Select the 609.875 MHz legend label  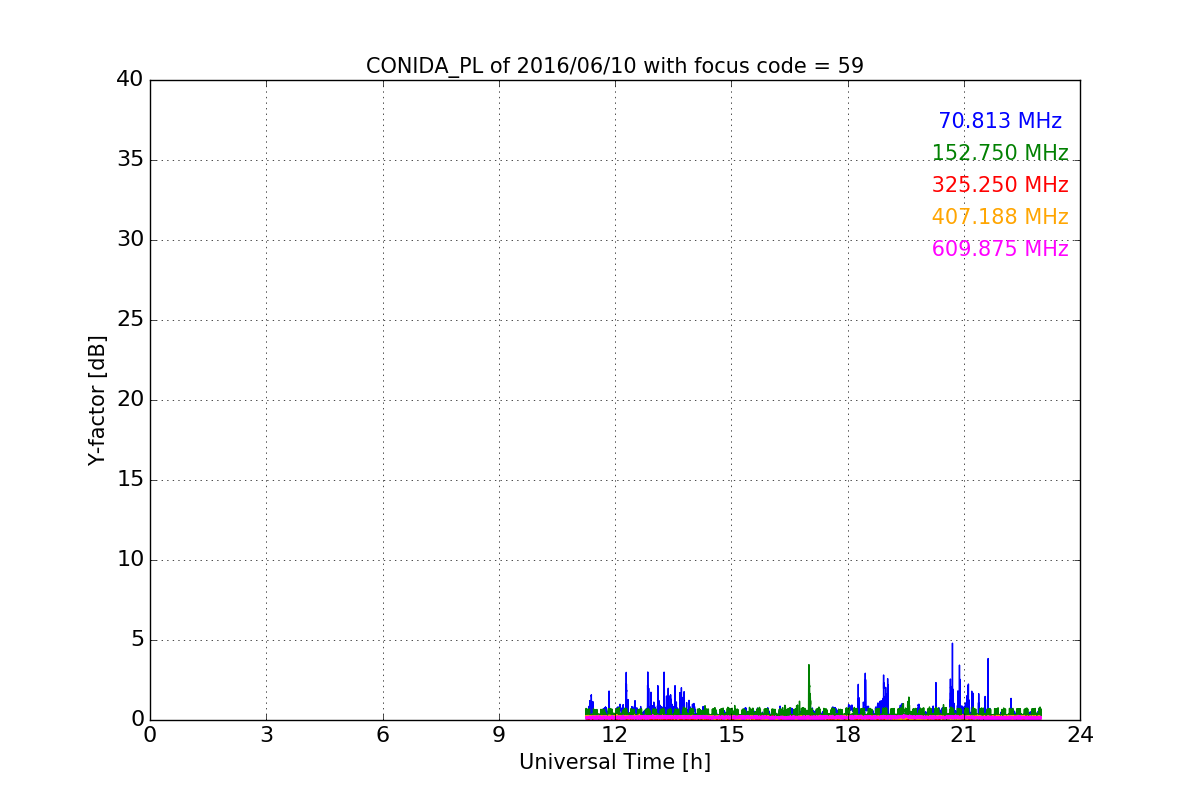click(x=1000, y=249)
